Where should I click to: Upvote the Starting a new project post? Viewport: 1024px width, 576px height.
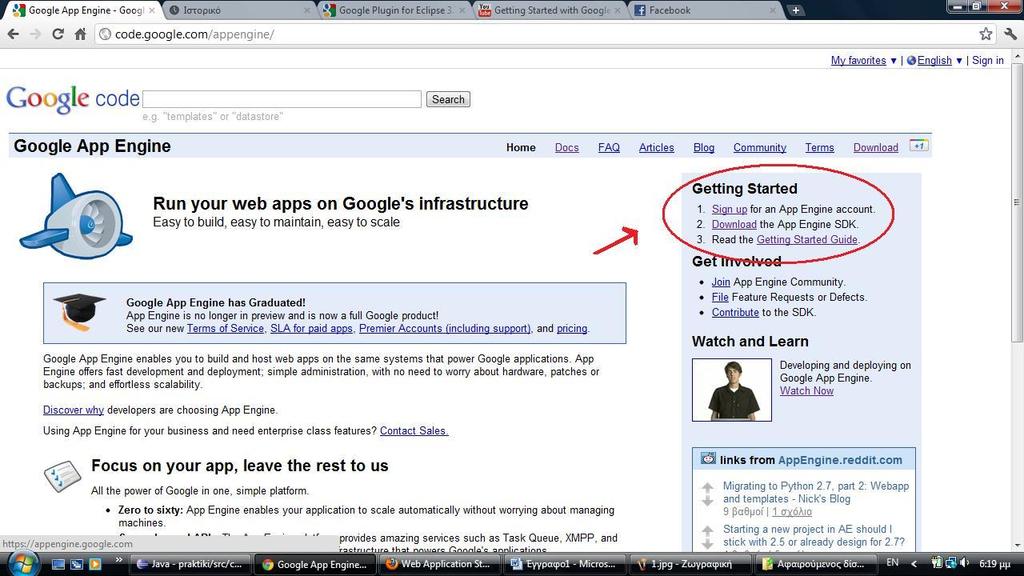coord(707,530)
